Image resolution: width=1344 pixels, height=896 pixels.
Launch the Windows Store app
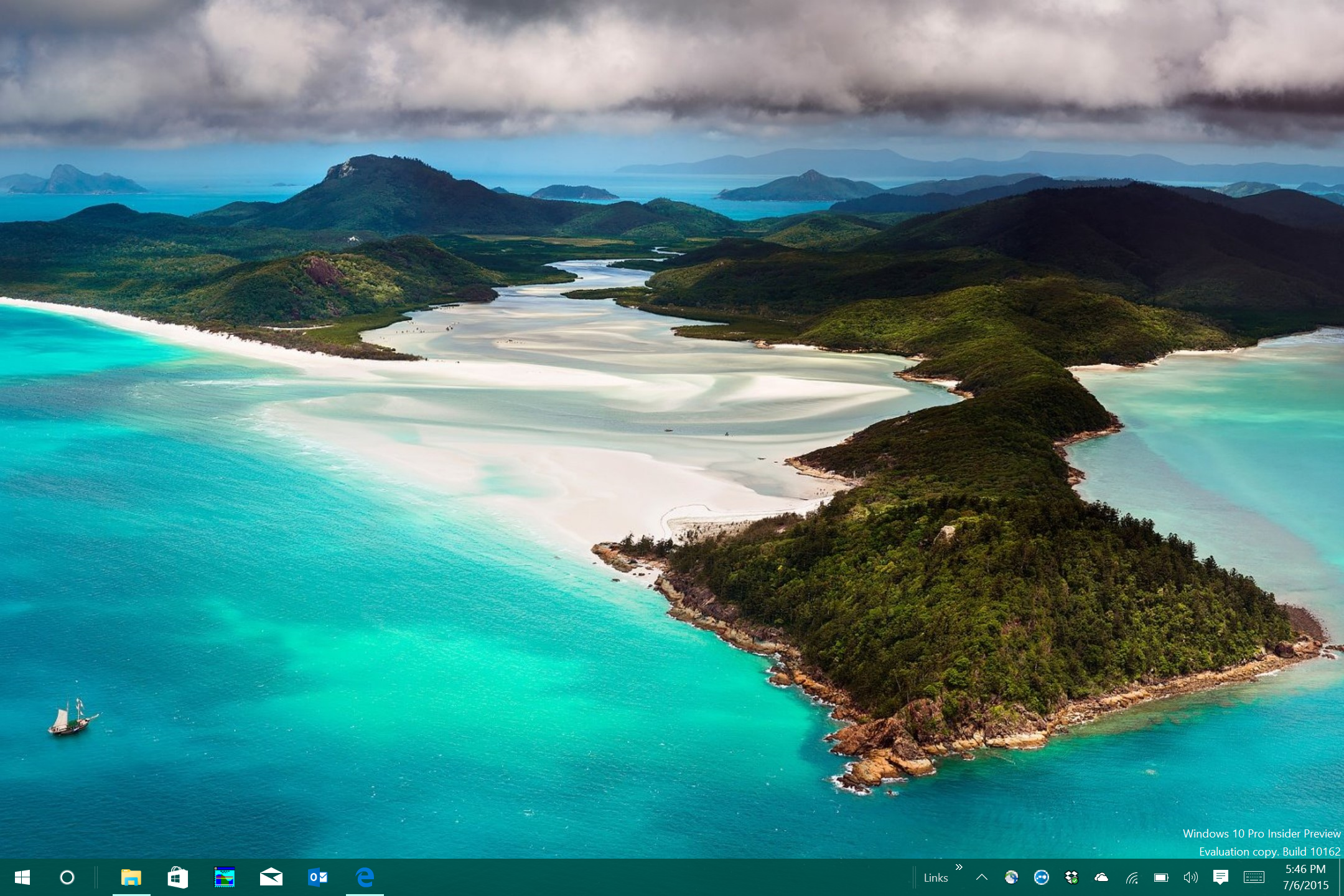(178, 877)
